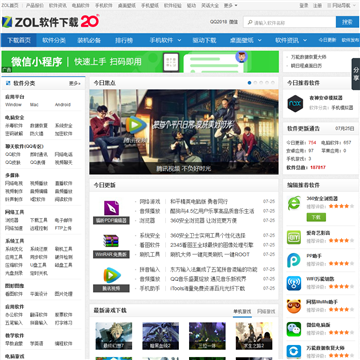Click the 网易MuMu助手 icon

click(294, 306)
